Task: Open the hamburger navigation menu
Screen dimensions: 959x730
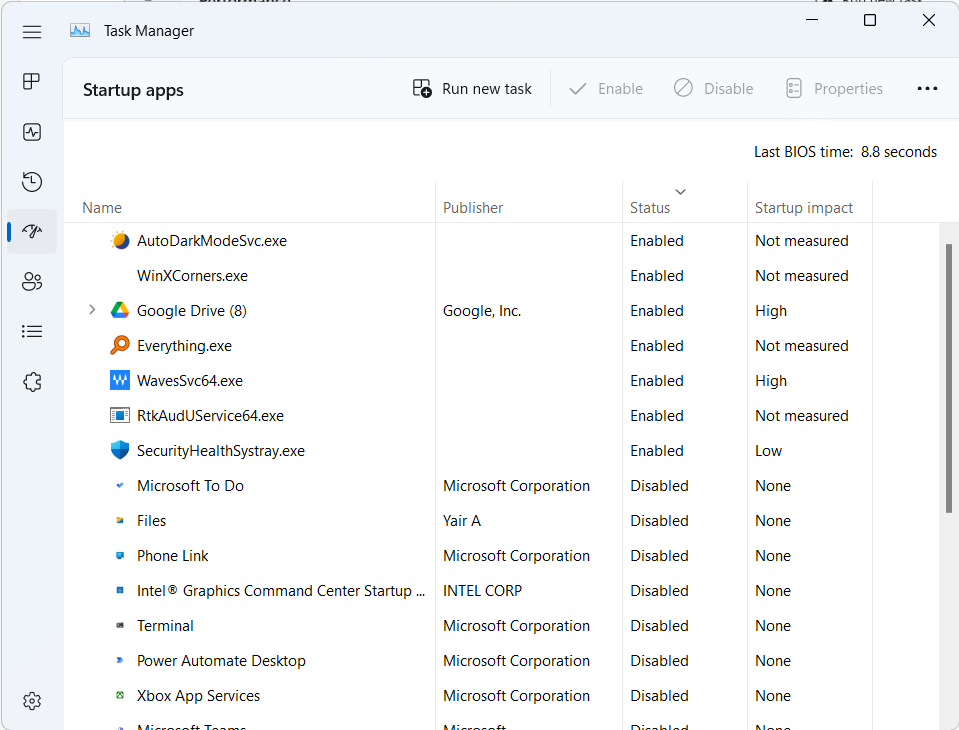Action: click(x=32, y=32)
